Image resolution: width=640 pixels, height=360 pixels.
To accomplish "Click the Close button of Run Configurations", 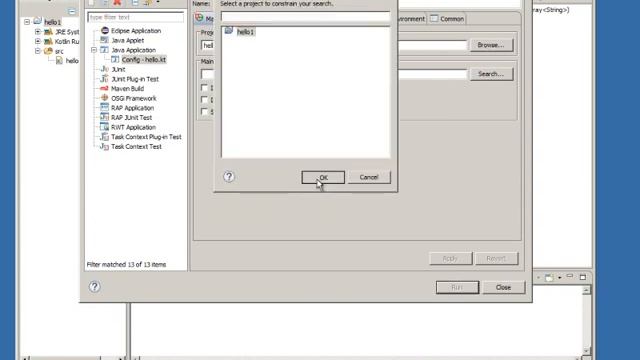I will (503, 287).
